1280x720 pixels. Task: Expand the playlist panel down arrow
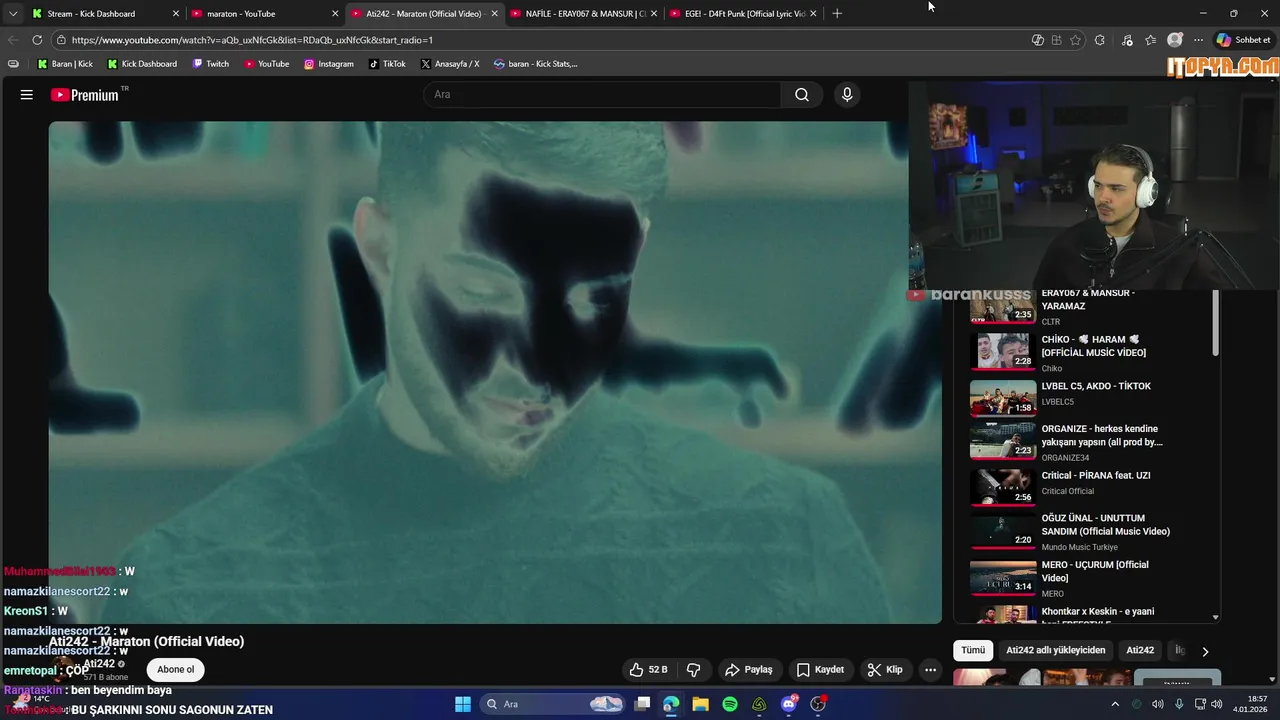(1216, 618)
